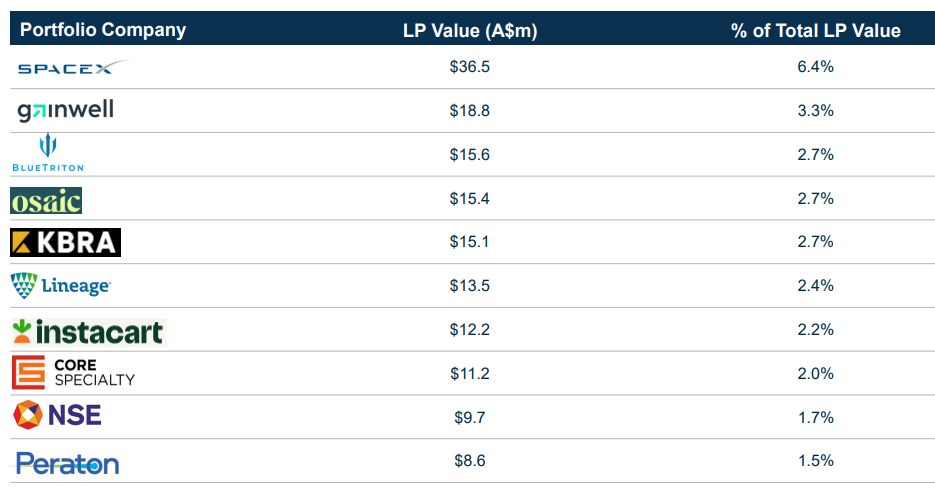Image resolution: width=935 pixels, height=499 pixels.
Task: Select the Core Specialty logo
Action: pos(73,373)
